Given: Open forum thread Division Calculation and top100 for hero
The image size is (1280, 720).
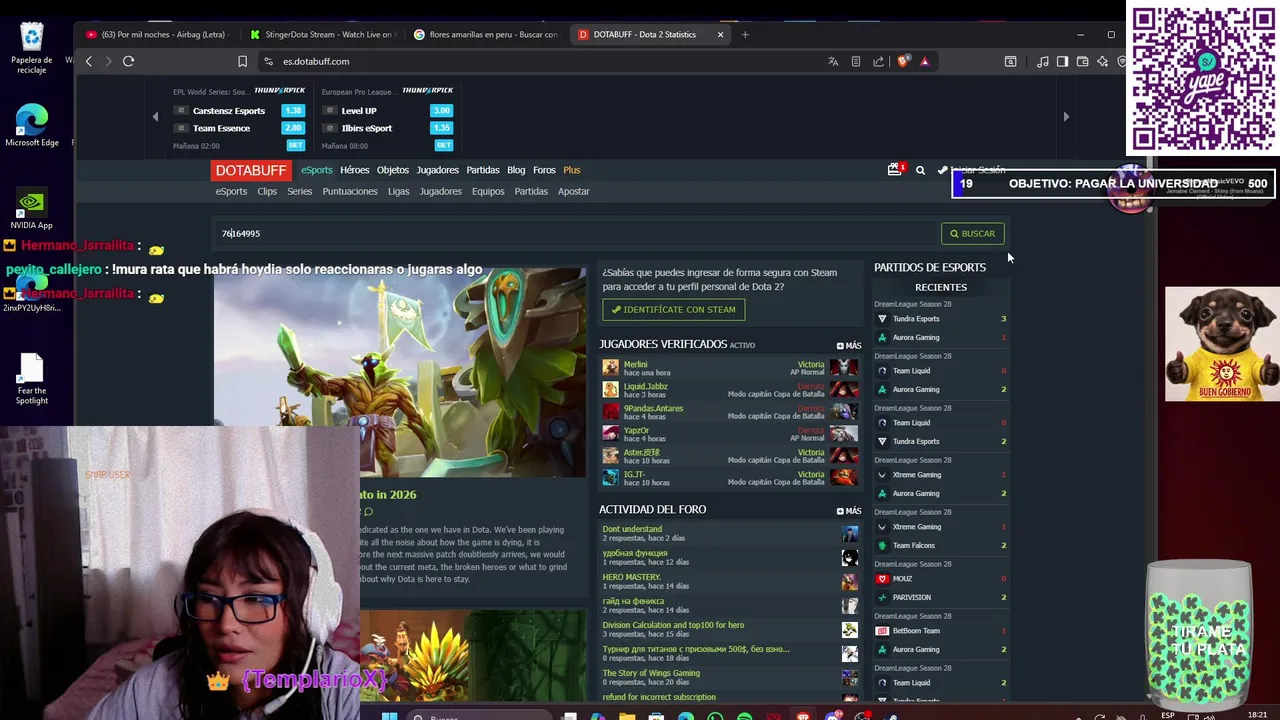Looking at the screenshot, I should (673, 625).
